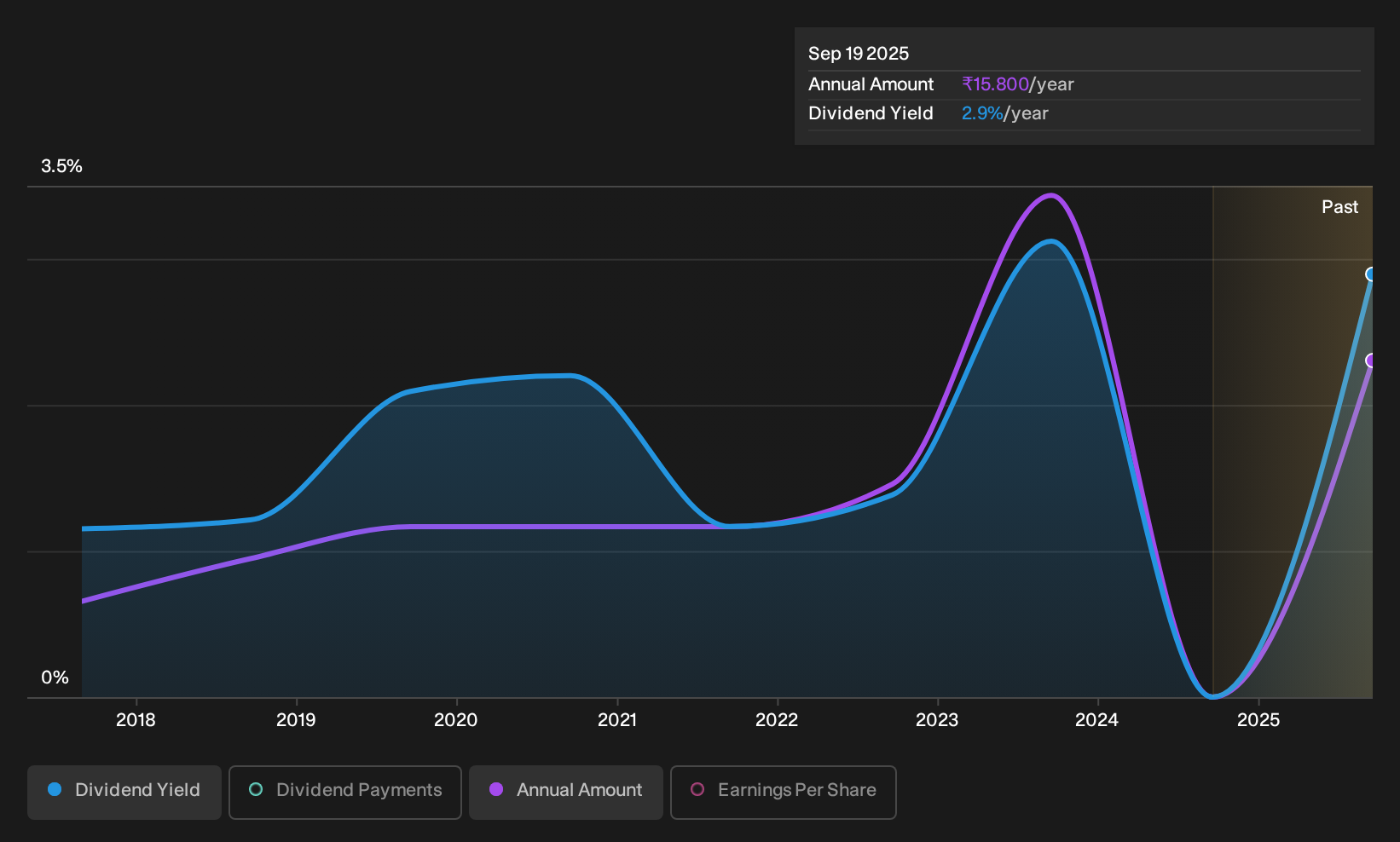1400x842 pixels.
Task: Enable the Earnings Per Share series
Action: (x=784, y=792)
